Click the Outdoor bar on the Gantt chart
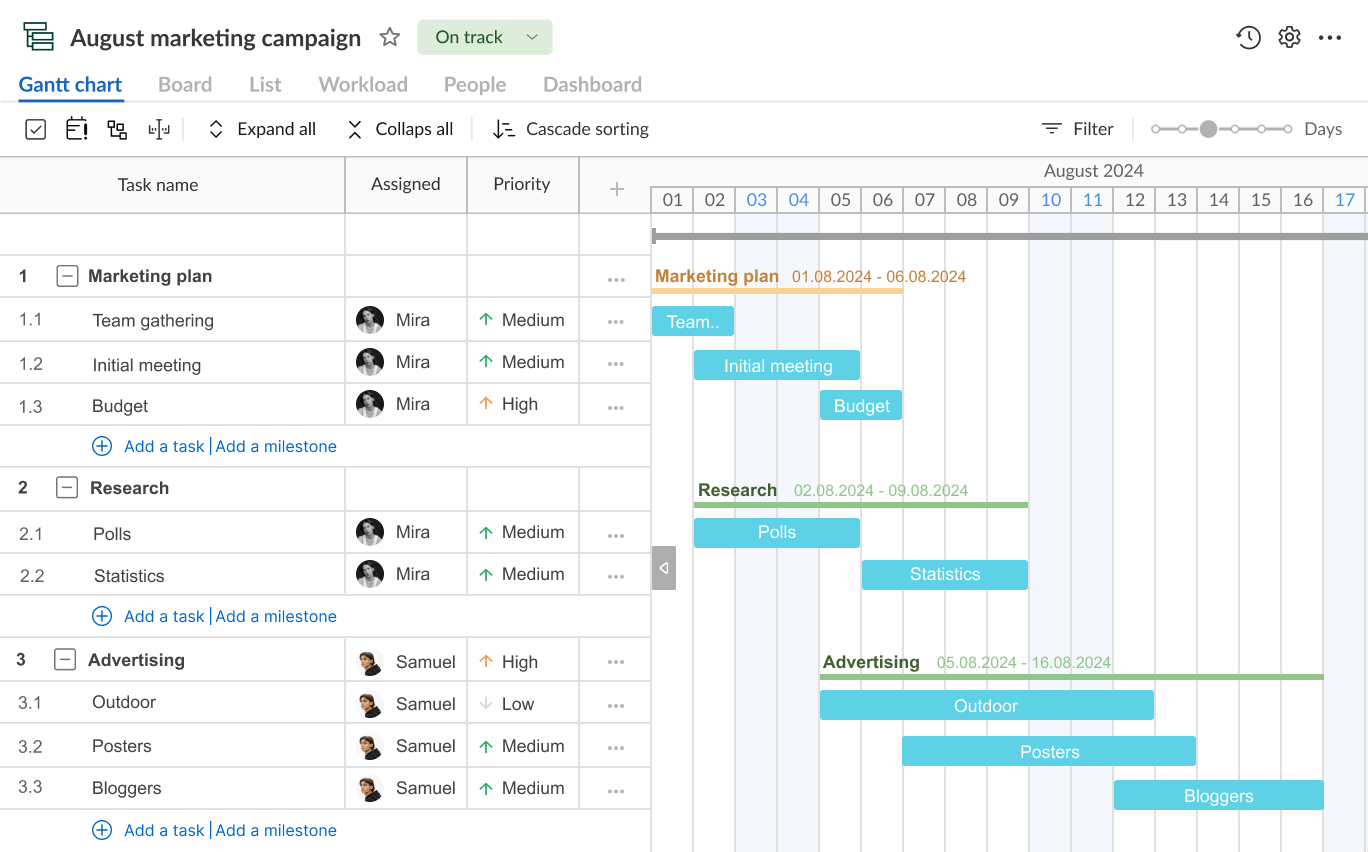Viewport: 1368px width, 852px height. tap(986, 705)
